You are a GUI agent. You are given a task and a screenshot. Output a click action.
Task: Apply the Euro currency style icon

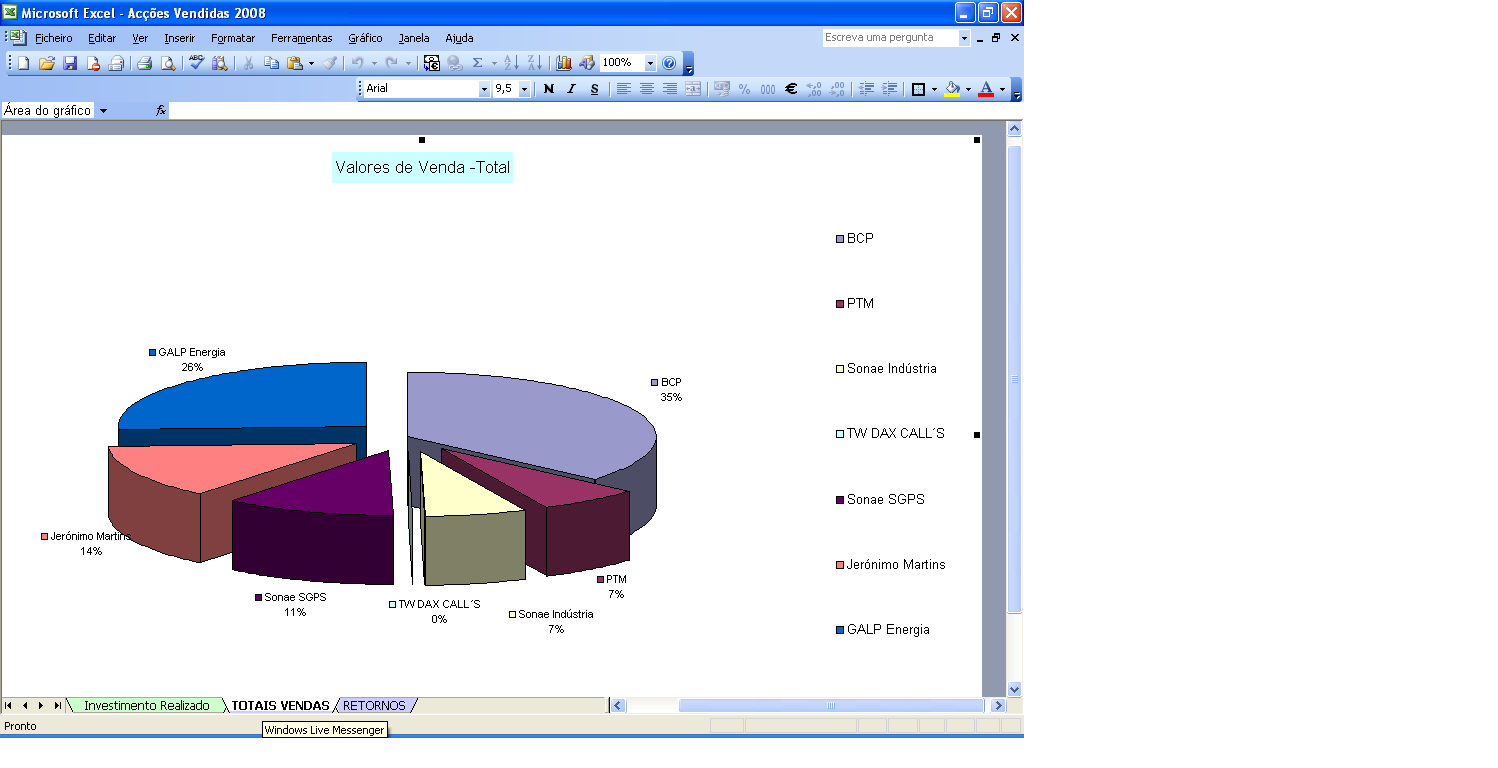pyautogui.click(x=791, y=89)
